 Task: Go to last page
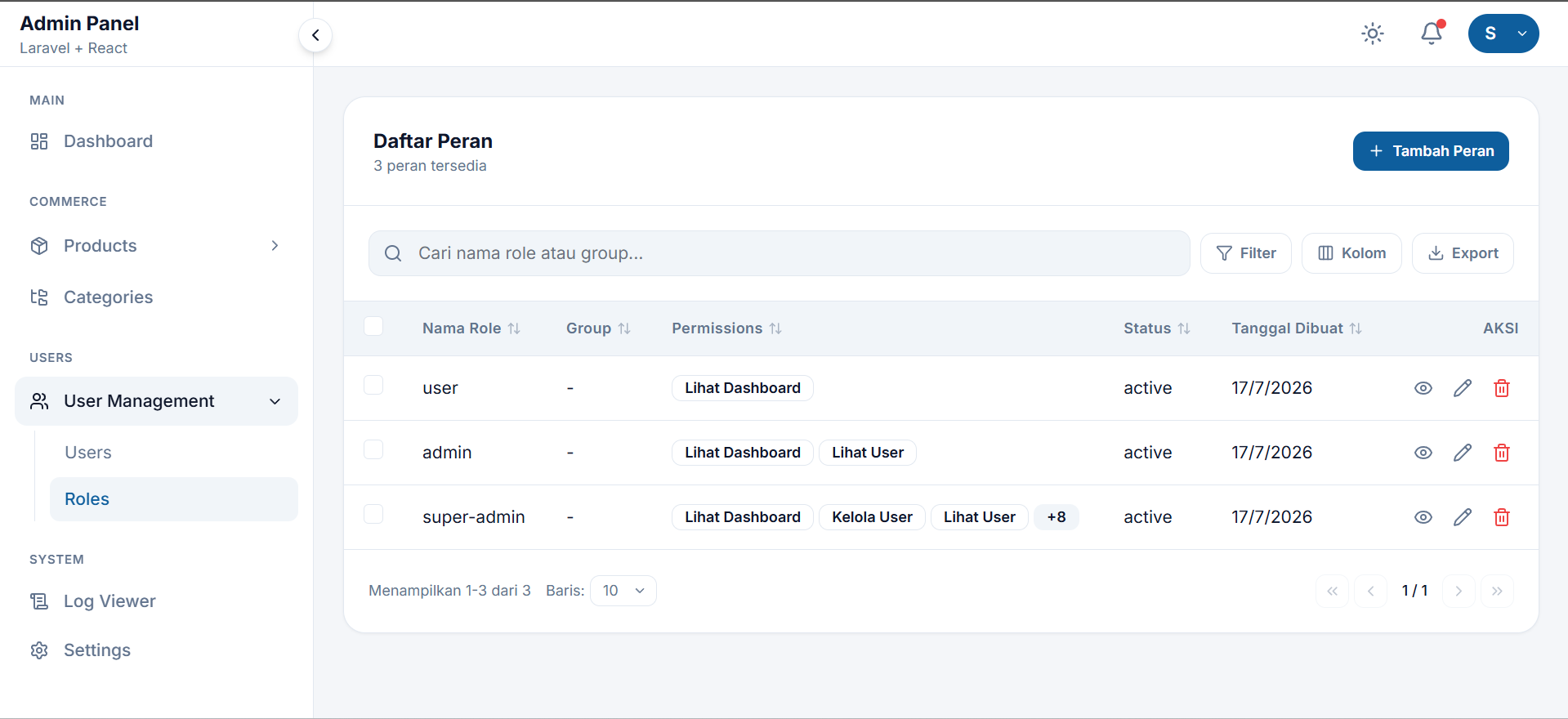coord(1497,591)
